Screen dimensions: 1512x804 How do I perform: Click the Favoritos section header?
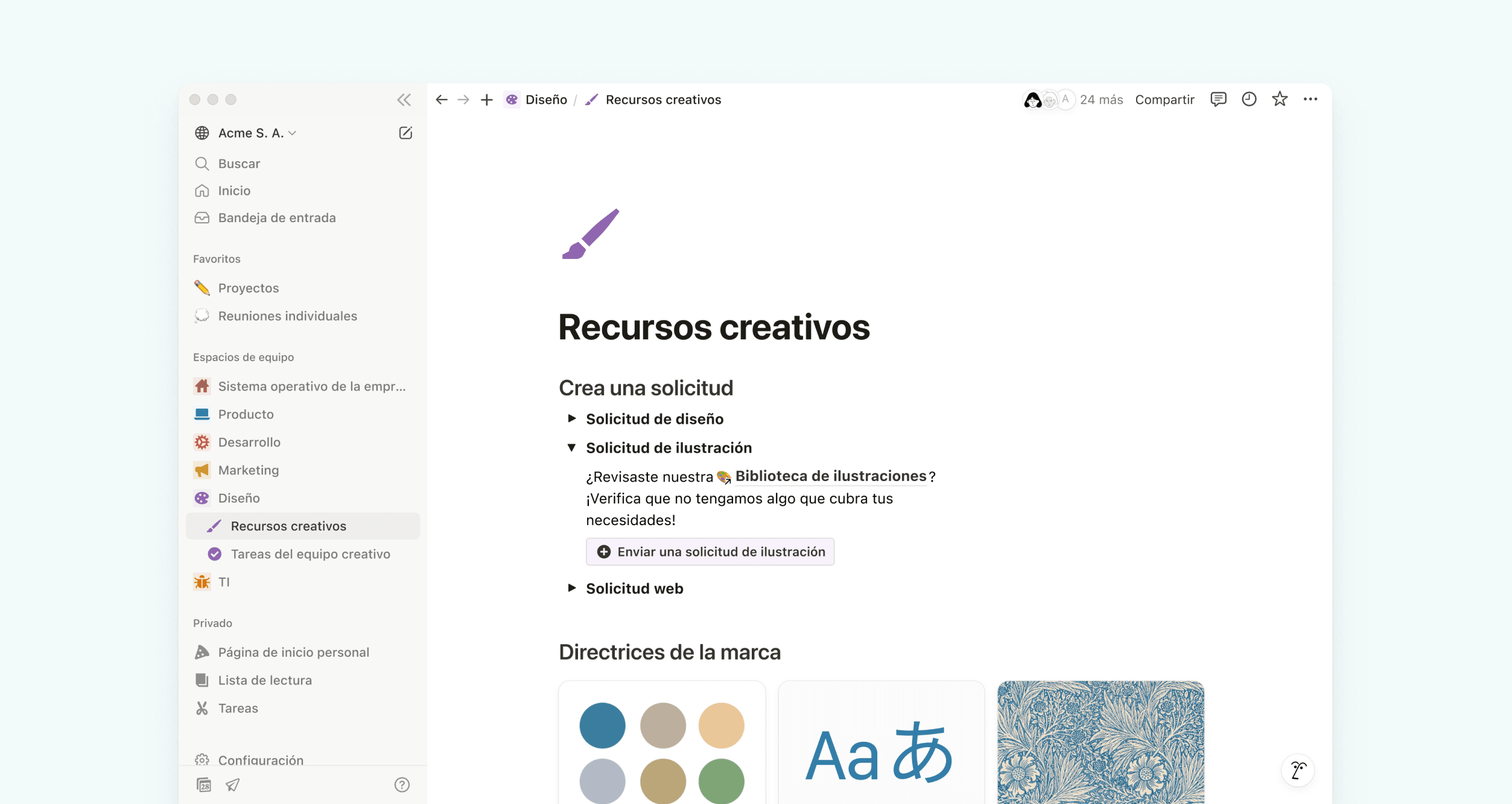[217, 259]
